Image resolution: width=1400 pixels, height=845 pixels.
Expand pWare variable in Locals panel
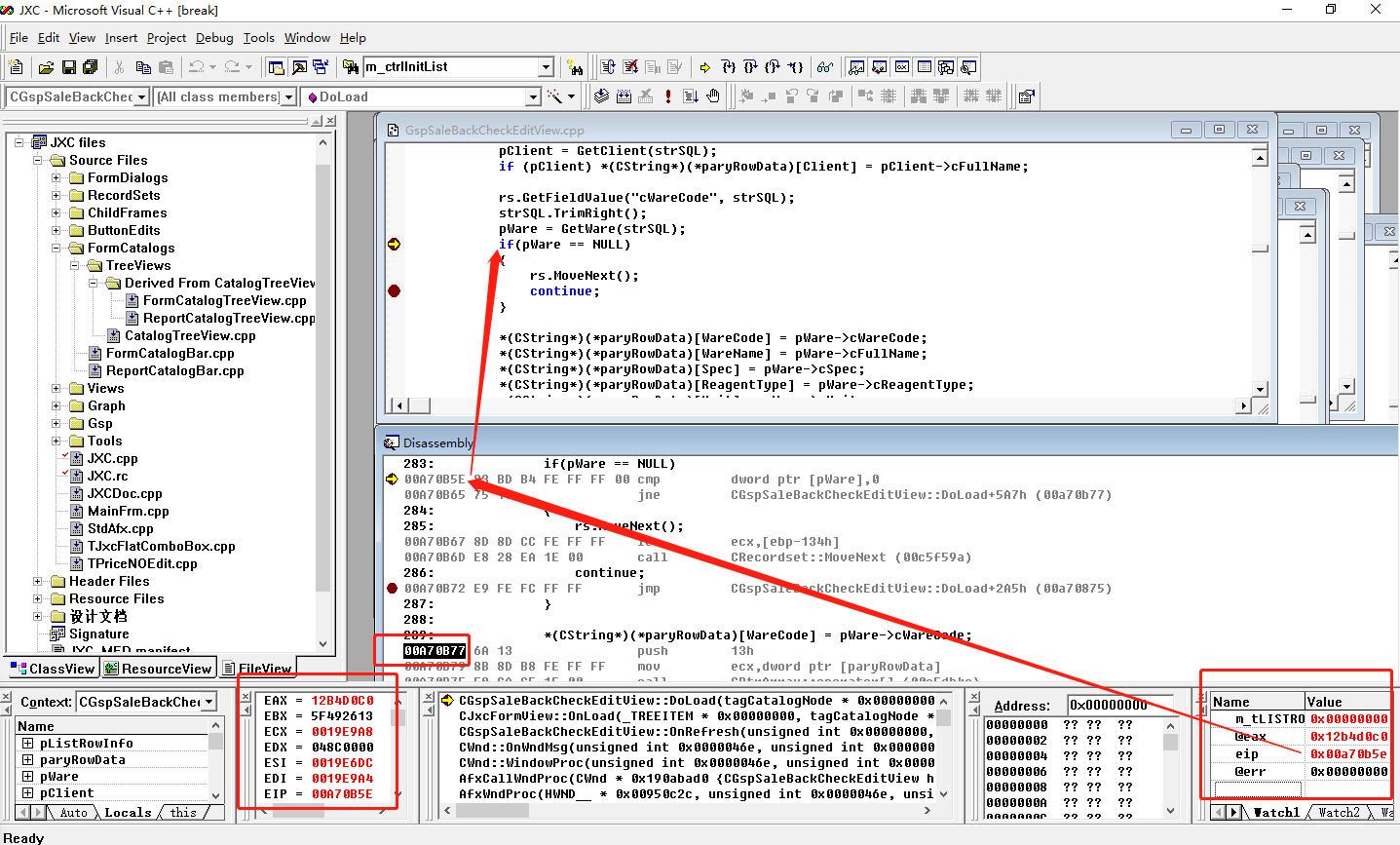[x=27, y=777]
